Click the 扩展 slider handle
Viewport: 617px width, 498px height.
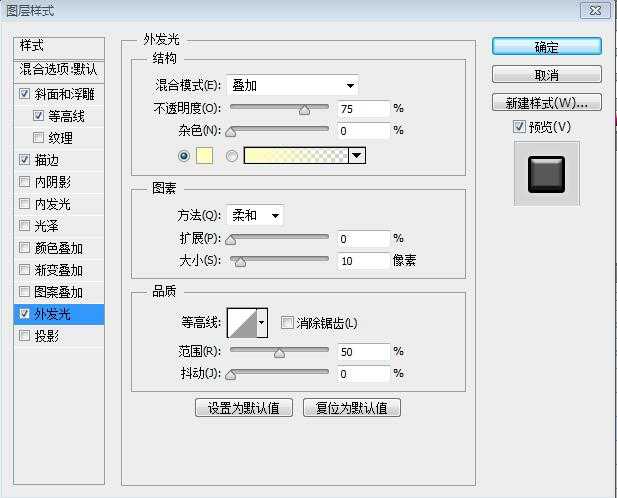(231, 240)
